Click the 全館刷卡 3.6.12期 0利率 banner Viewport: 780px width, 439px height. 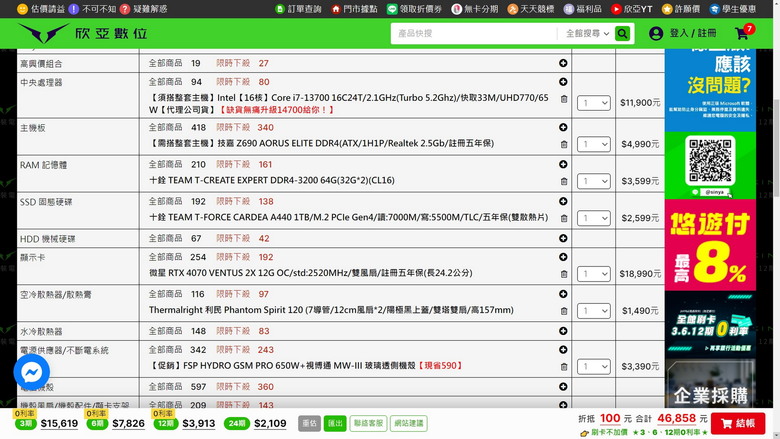coord(710,324)
